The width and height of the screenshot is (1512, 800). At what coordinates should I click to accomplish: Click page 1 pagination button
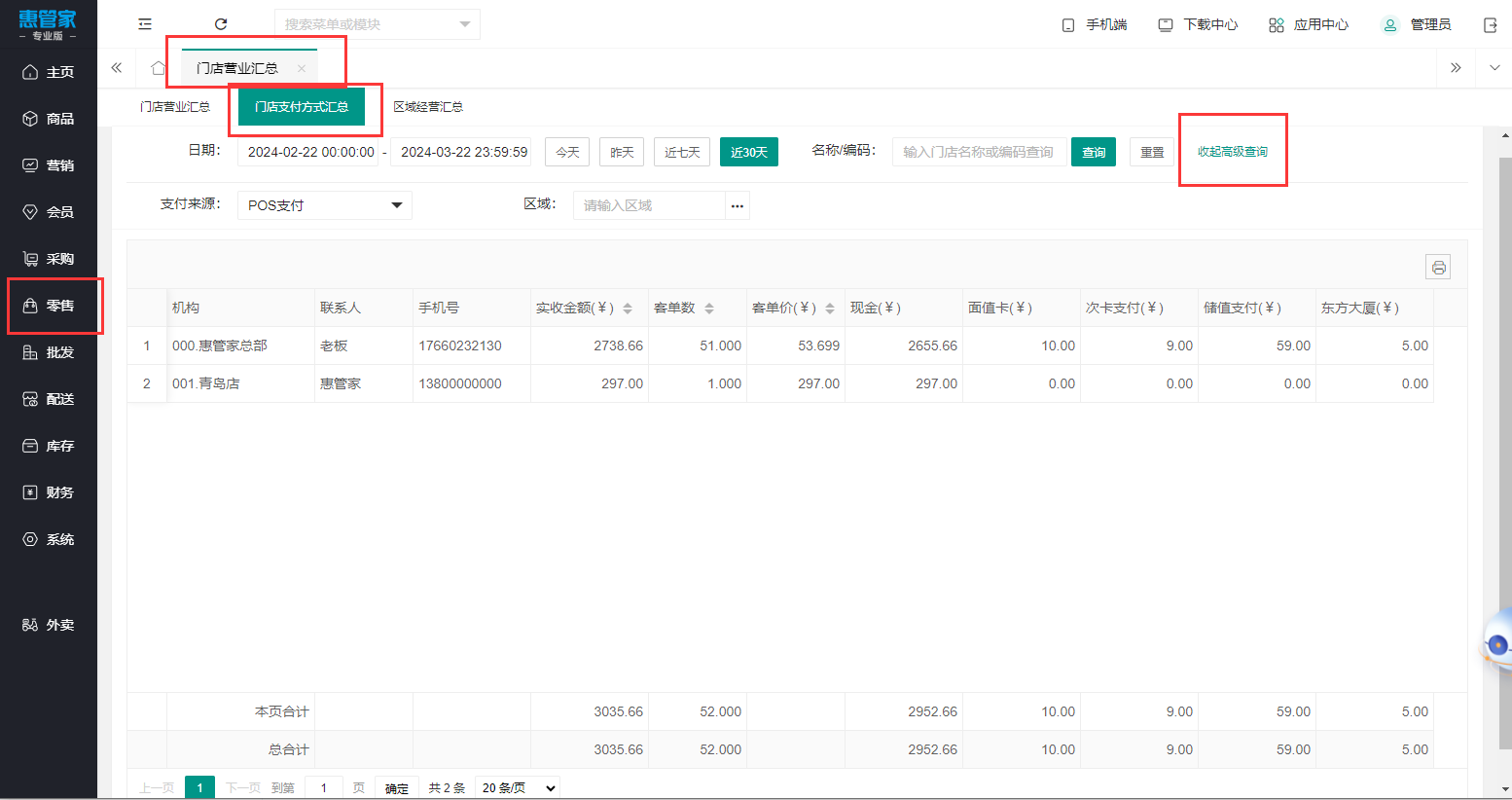(199, 788)
